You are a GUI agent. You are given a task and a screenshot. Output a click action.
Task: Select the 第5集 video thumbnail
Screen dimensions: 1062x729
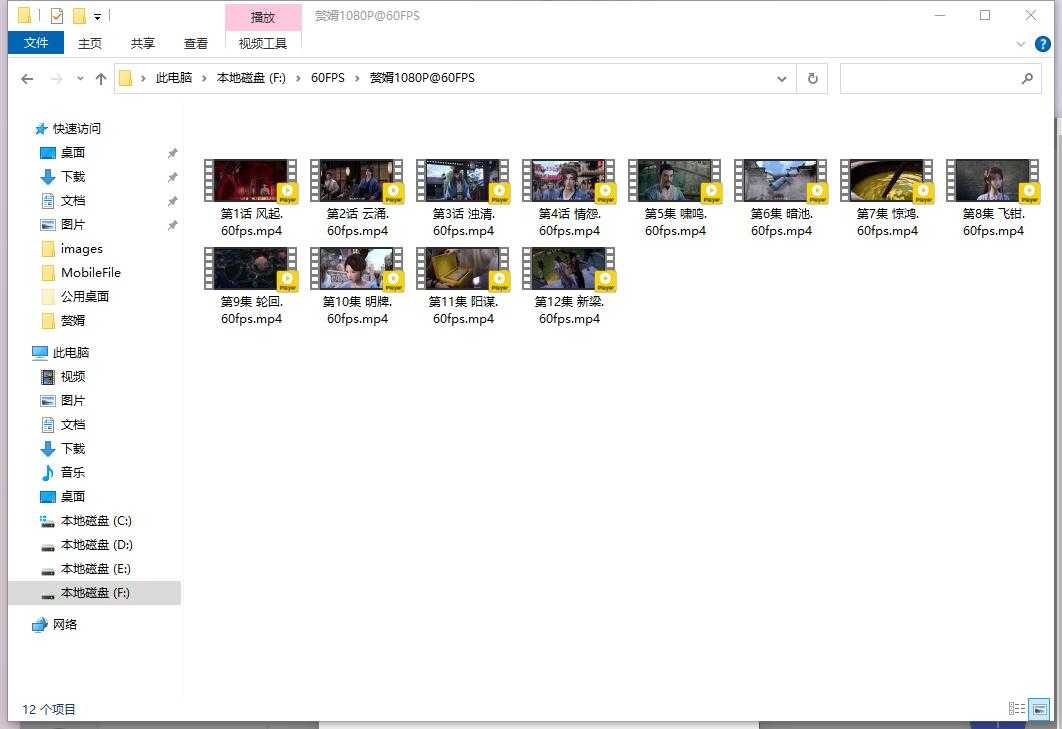click(x=675, y=182)
